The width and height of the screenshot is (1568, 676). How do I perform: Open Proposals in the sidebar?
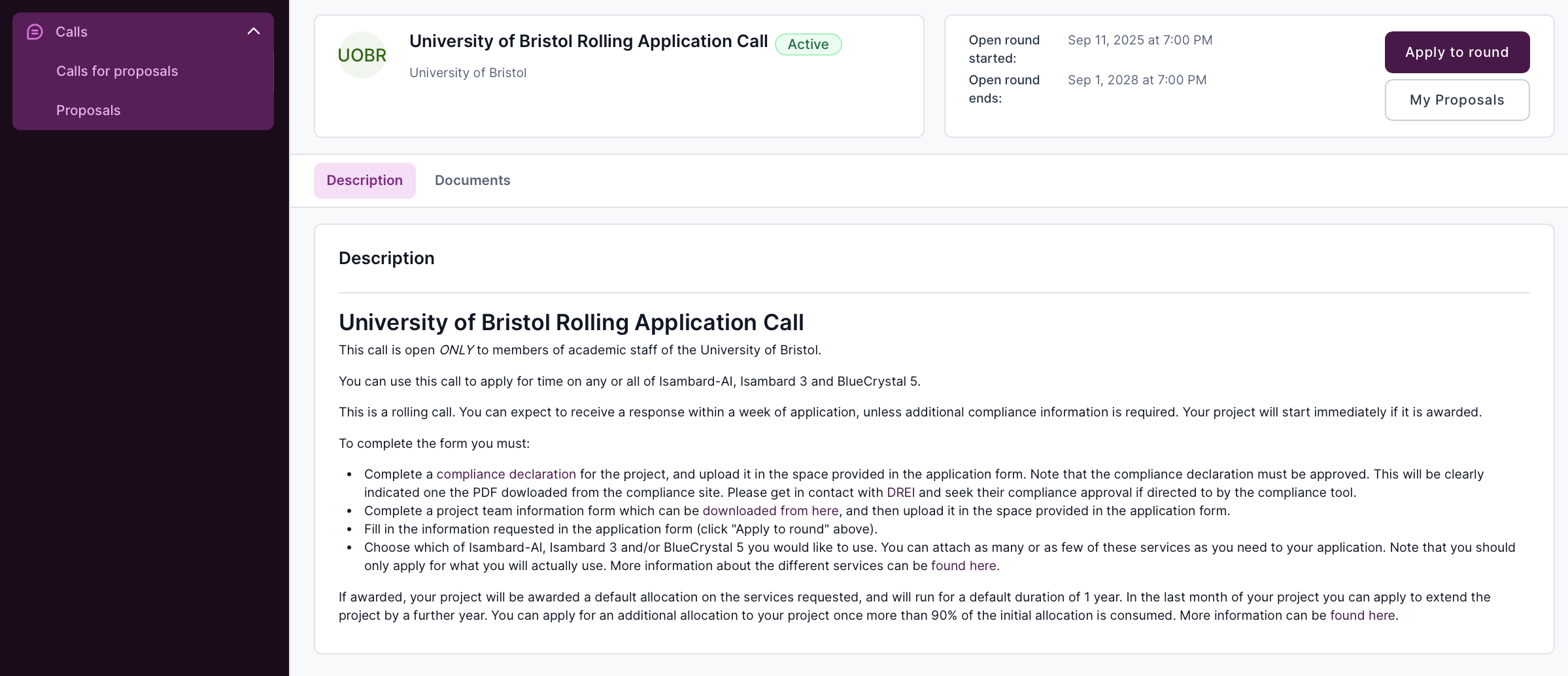tap(88, 110)
